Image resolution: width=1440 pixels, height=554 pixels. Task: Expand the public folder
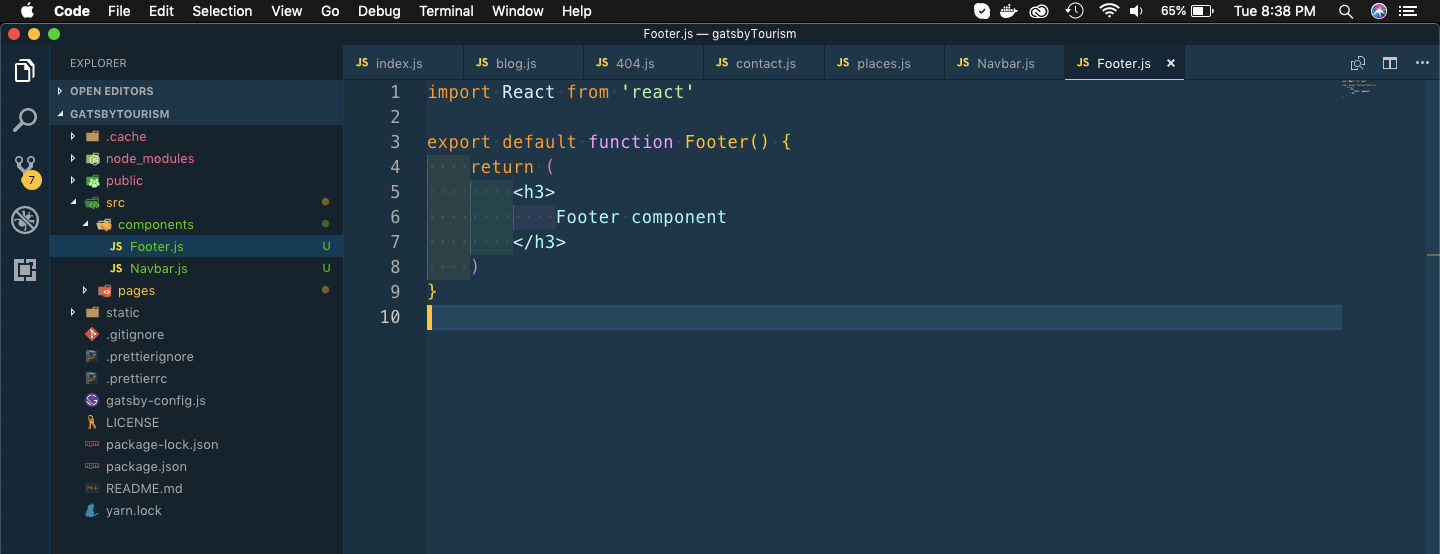pos(73,180)
